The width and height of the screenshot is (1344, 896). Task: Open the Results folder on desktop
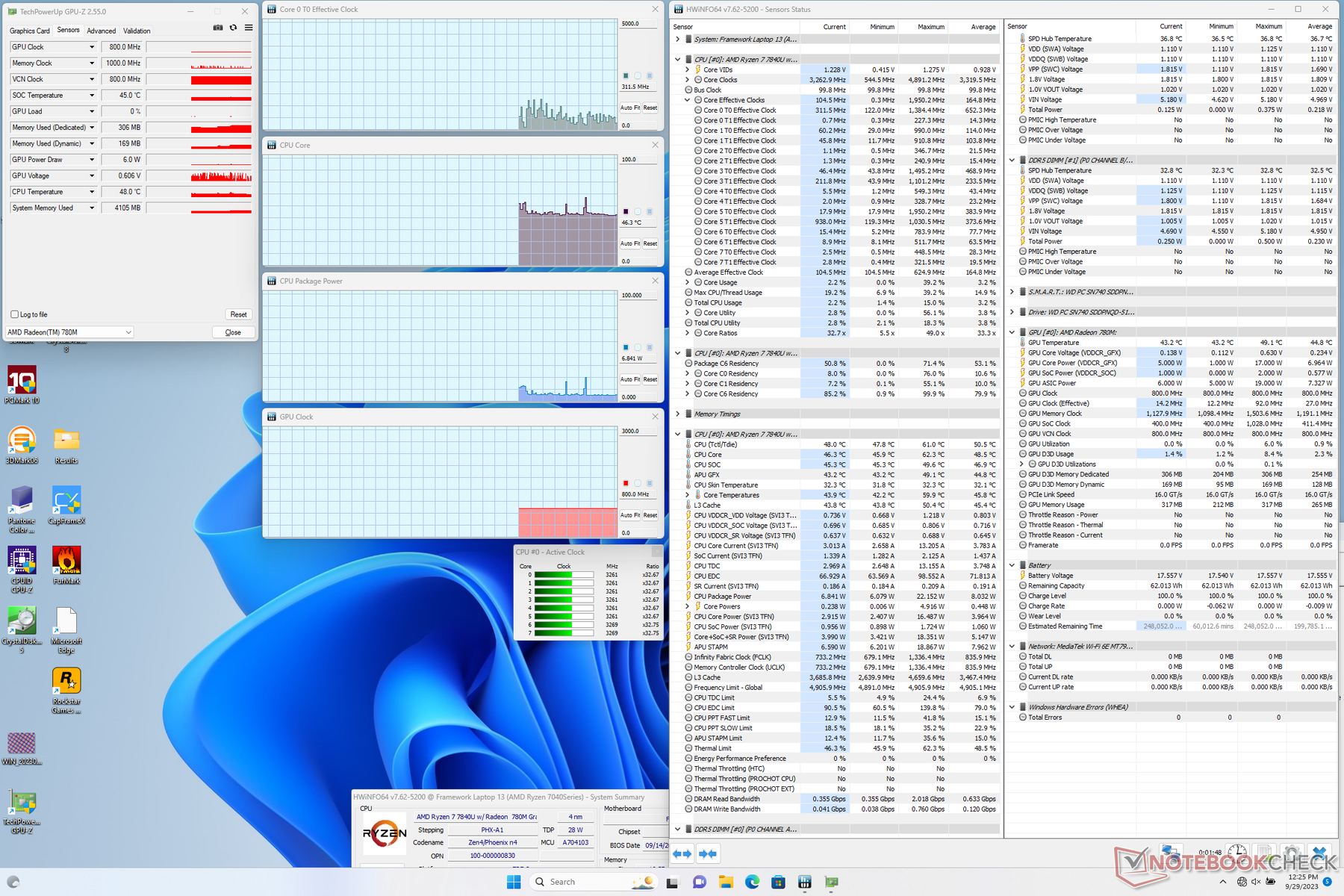[x=66, y=445]
